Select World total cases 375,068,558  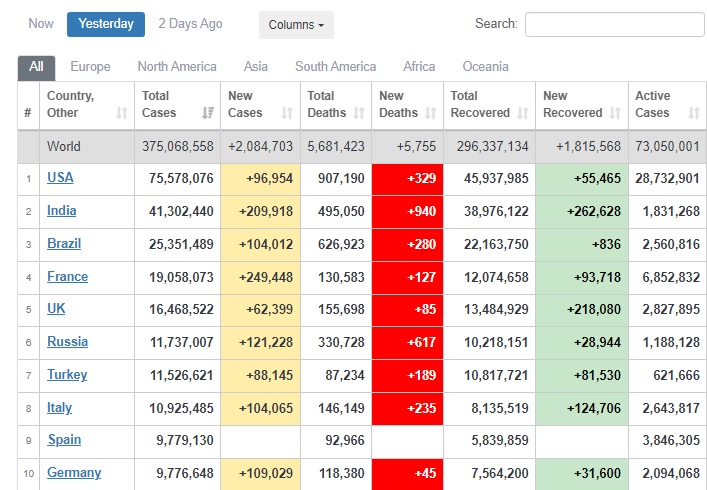(x=178, y=147)
